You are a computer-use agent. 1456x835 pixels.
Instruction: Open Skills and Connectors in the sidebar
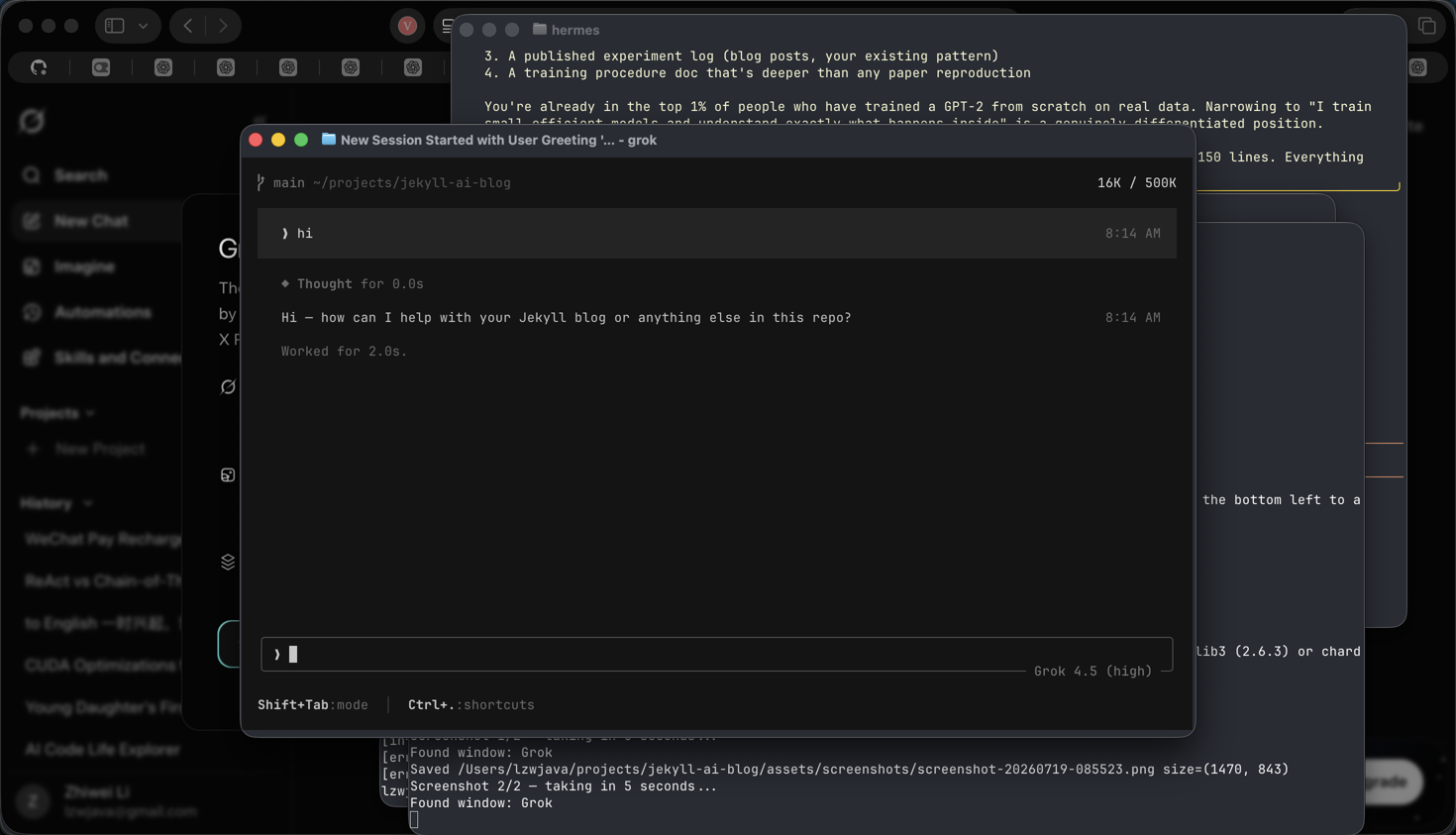(101, 358)
